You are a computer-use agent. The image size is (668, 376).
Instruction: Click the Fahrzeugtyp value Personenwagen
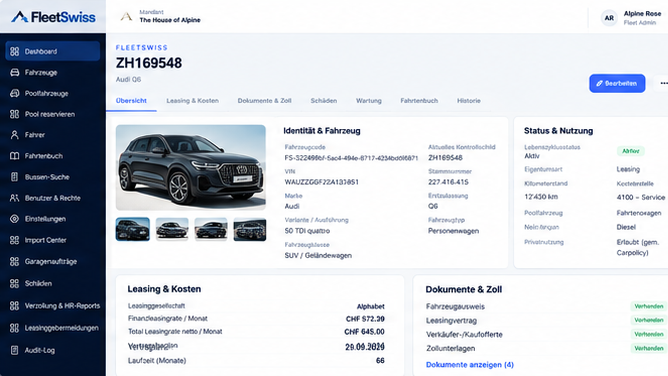tap(453, 231)
